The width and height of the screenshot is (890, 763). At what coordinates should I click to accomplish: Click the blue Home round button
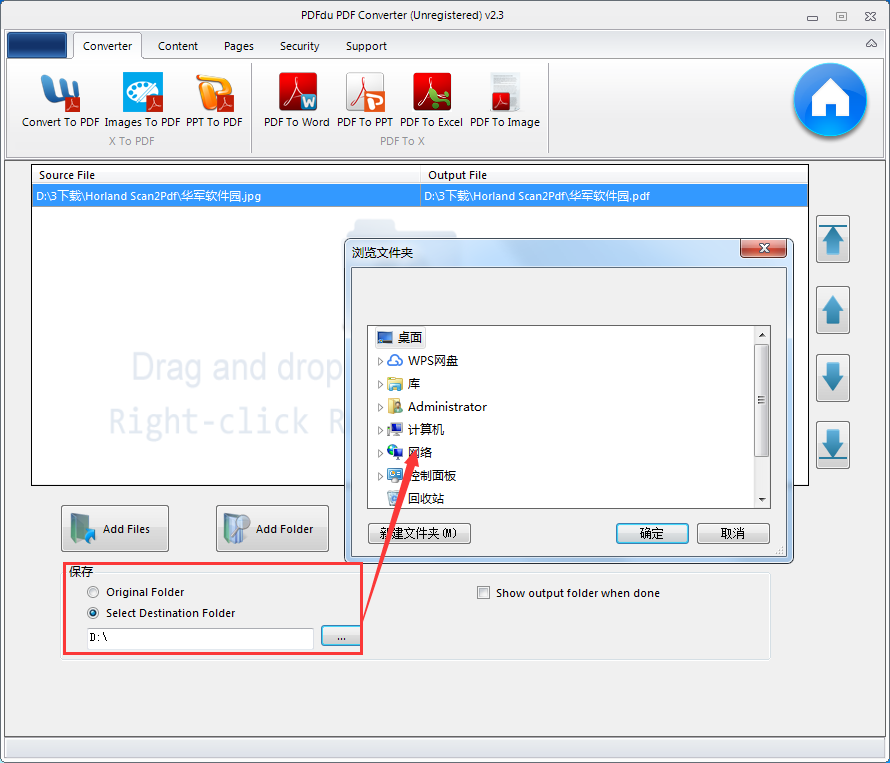coord(830,100)
